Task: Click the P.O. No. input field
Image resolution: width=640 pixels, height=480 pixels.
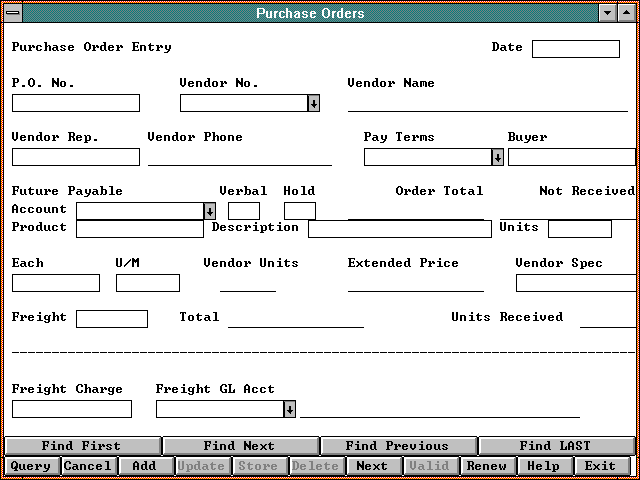Action: pyautogui.click(x=75, y=103)
